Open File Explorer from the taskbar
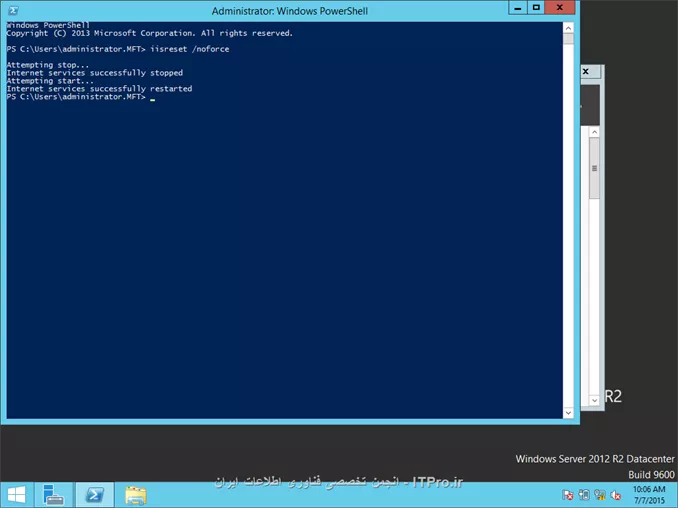This screenshot has height=508, width=678. pos(136,495)
